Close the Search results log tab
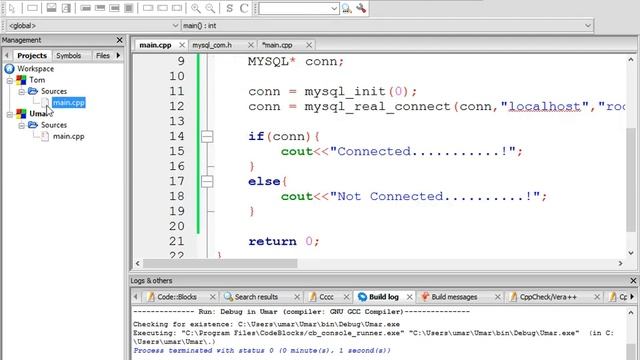The height and width of the screenshot is (360, 640). pos(297,297)
